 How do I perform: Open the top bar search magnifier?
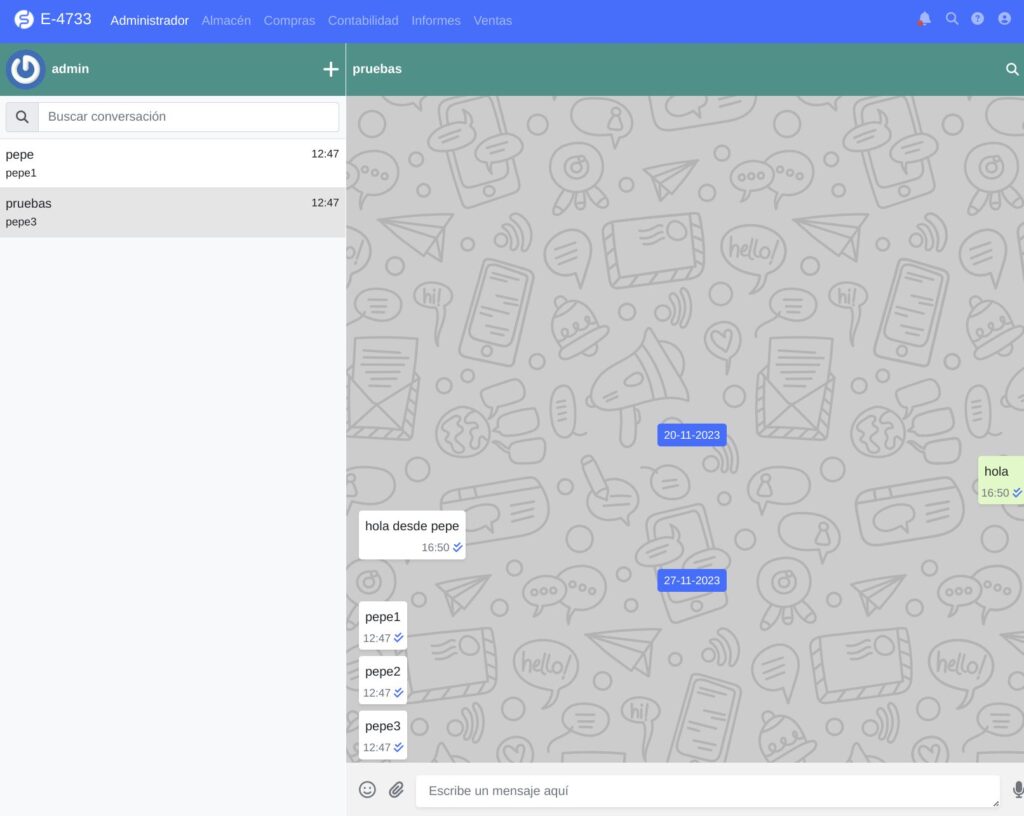coord(952,19)
